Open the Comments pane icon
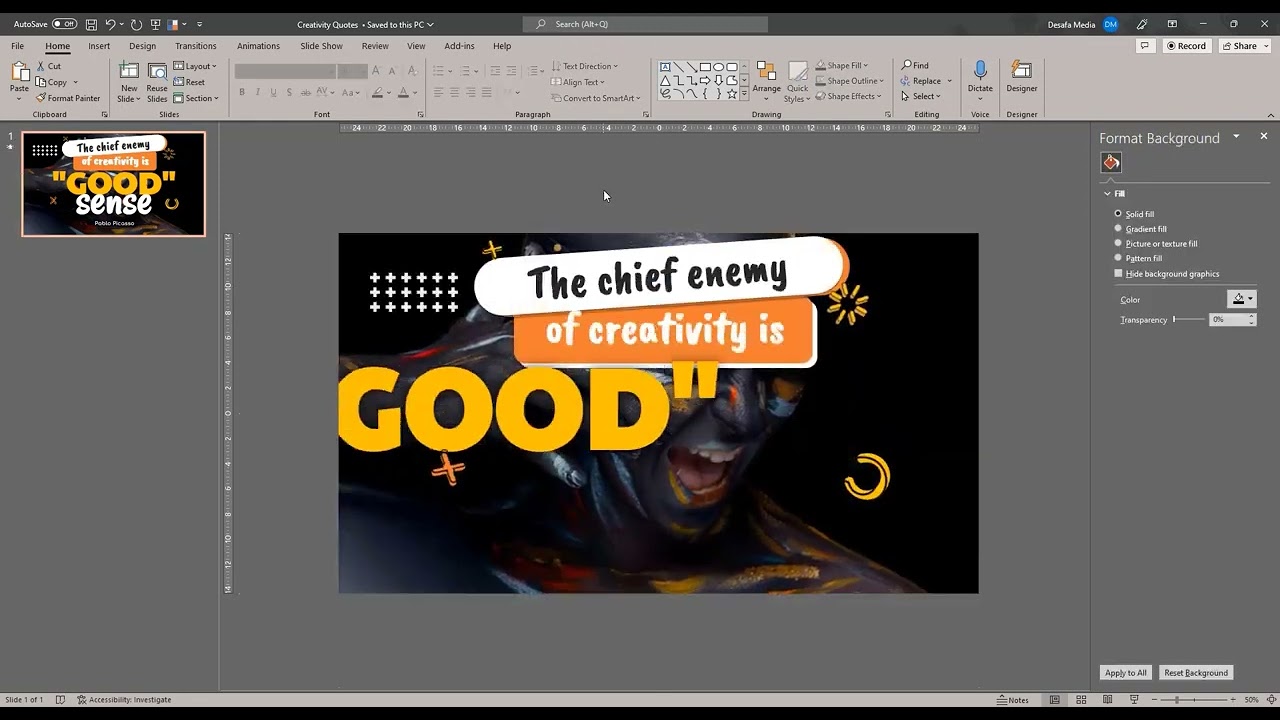The height and width of the screenshot is (720, 1280). pos(1144,46)
